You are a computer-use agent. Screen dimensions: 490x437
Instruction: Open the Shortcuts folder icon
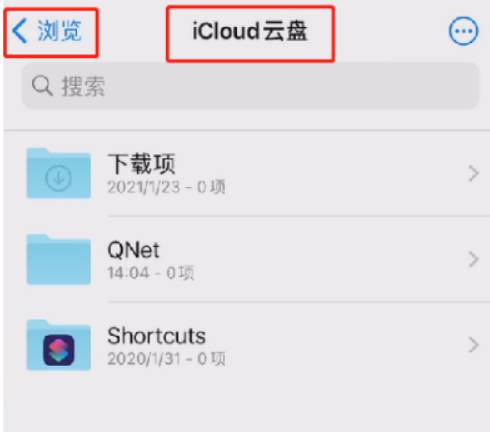click(x=59, y=345)
